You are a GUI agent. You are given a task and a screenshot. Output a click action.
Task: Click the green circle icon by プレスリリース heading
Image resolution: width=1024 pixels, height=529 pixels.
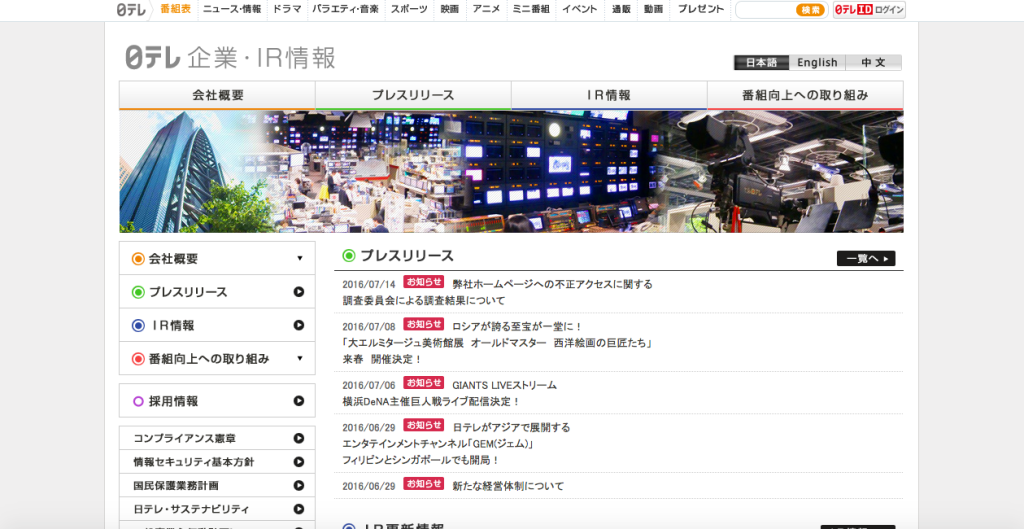[x=349, y=256]
